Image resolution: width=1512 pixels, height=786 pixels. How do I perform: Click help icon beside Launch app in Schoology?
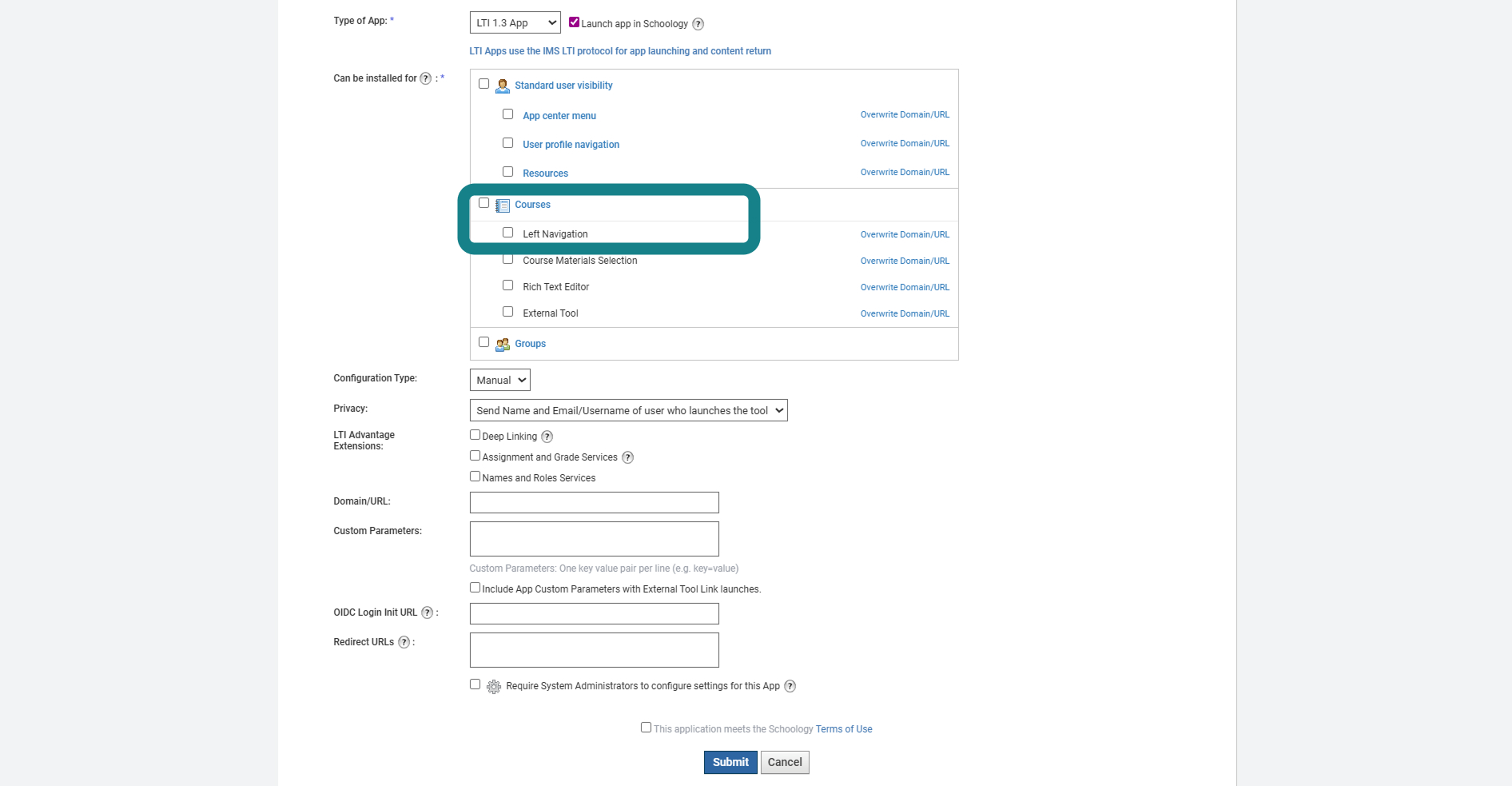click(x=698, y=24)
